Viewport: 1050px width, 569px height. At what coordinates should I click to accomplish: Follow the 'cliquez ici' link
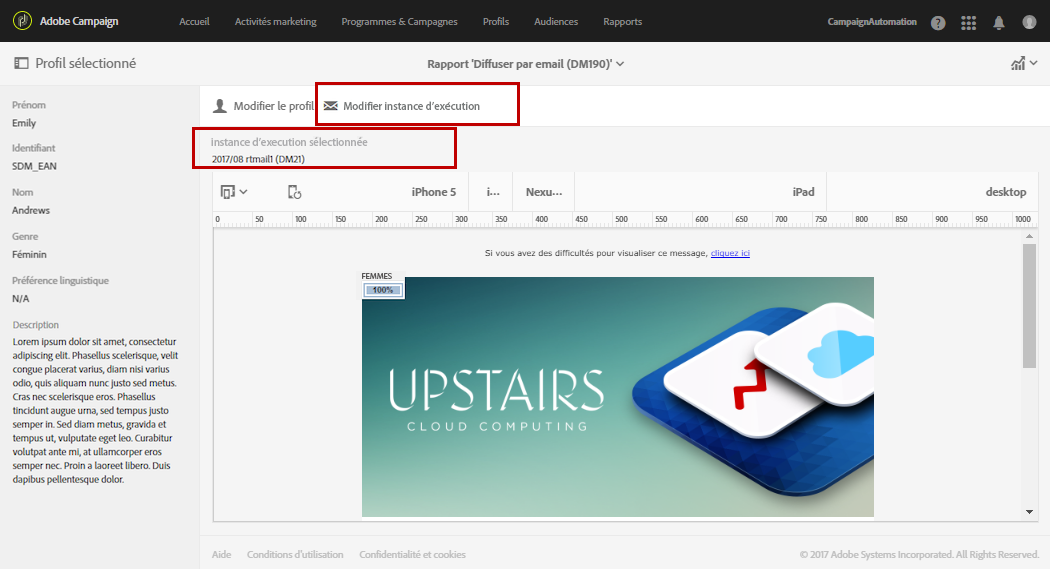point(730,253)
